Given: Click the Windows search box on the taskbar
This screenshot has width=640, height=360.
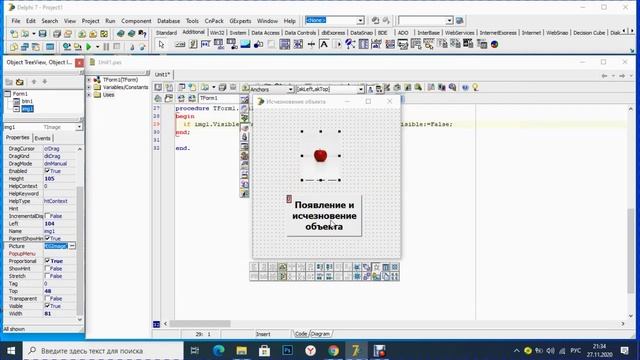Looking at the screenshot, I should [x=103, y=351].
